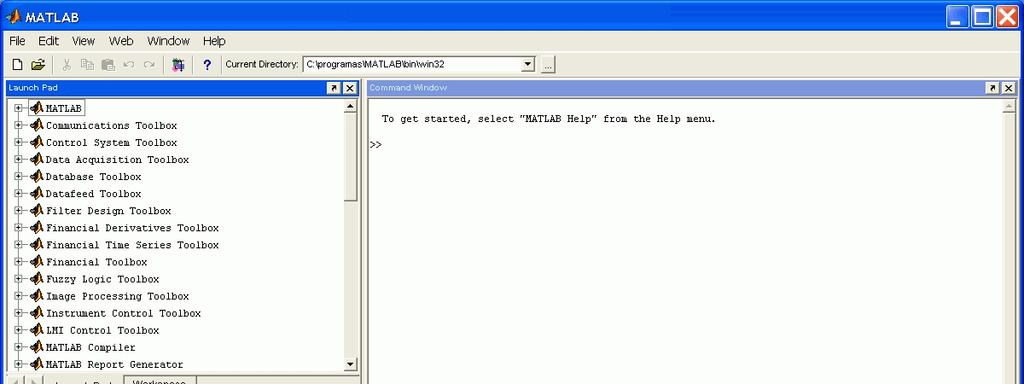Click MATLAB Report Generator icon
The height and width of the screenshot is (384, 1024).
coord(37,364)
